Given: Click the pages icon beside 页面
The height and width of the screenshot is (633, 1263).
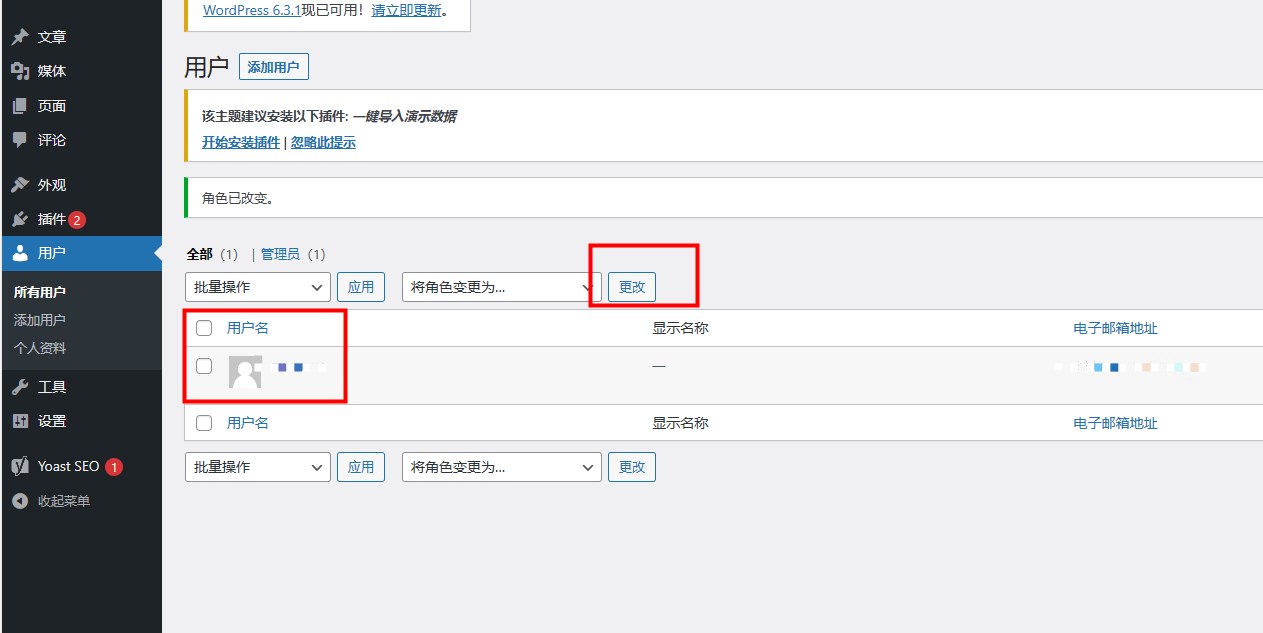Looking at the screenshot, I should (20, 106).
